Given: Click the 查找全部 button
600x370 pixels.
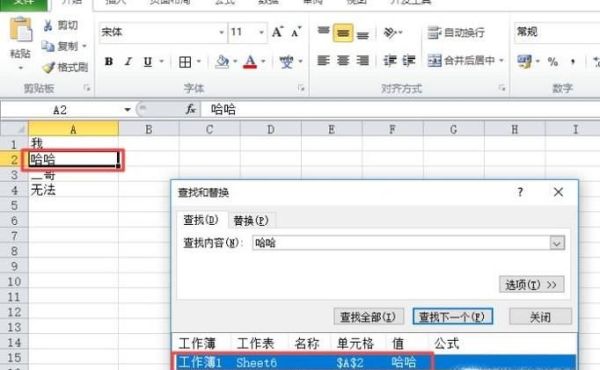Looking at the screenshot, I should pos(368,317).
